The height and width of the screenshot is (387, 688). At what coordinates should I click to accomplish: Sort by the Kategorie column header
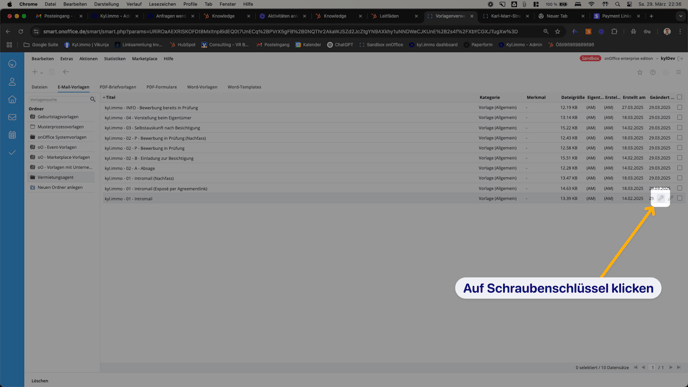click(x=489, y=97)
